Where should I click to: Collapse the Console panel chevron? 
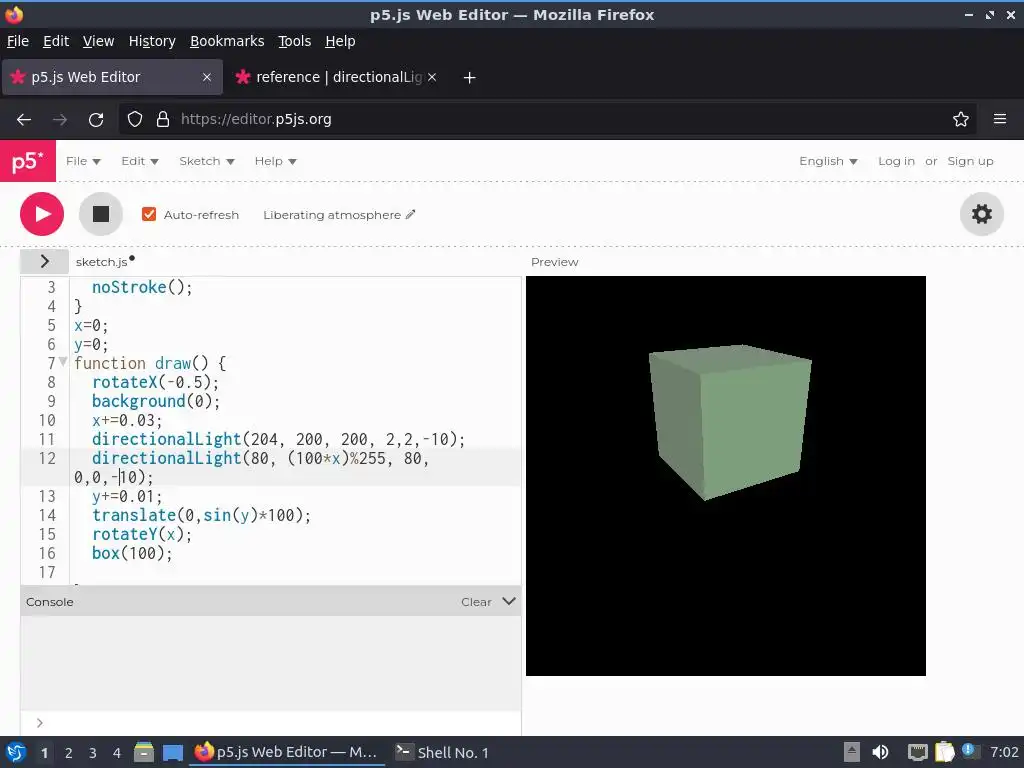click(x=509, y=601)
